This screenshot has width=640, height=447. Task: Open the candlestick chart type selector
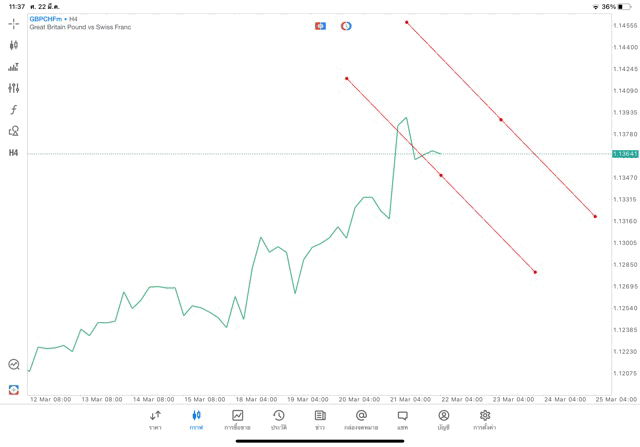coord(14,45)
